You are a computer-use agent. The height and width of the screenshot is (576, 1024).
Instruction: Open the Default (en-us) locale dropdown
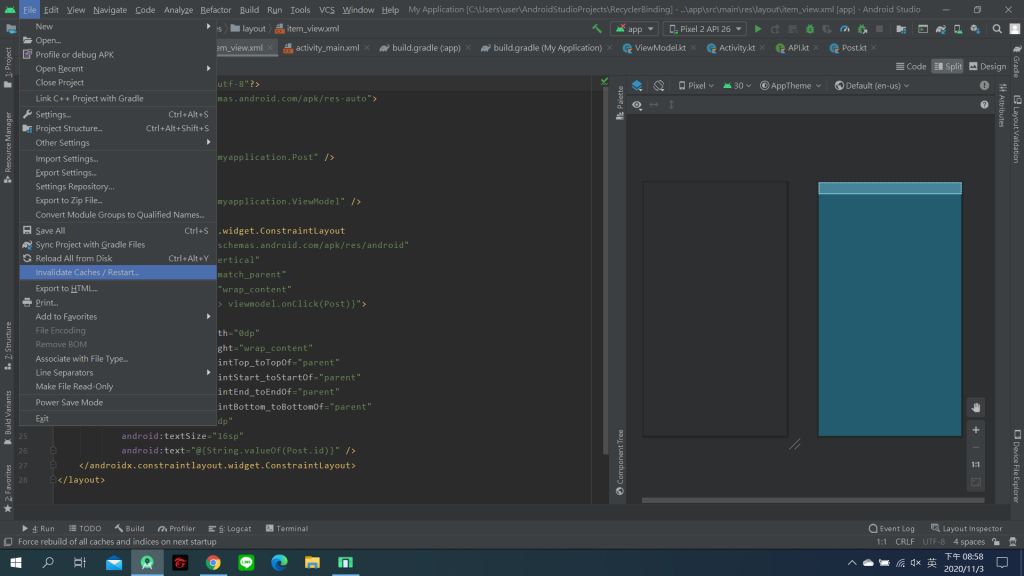(872, 86)
